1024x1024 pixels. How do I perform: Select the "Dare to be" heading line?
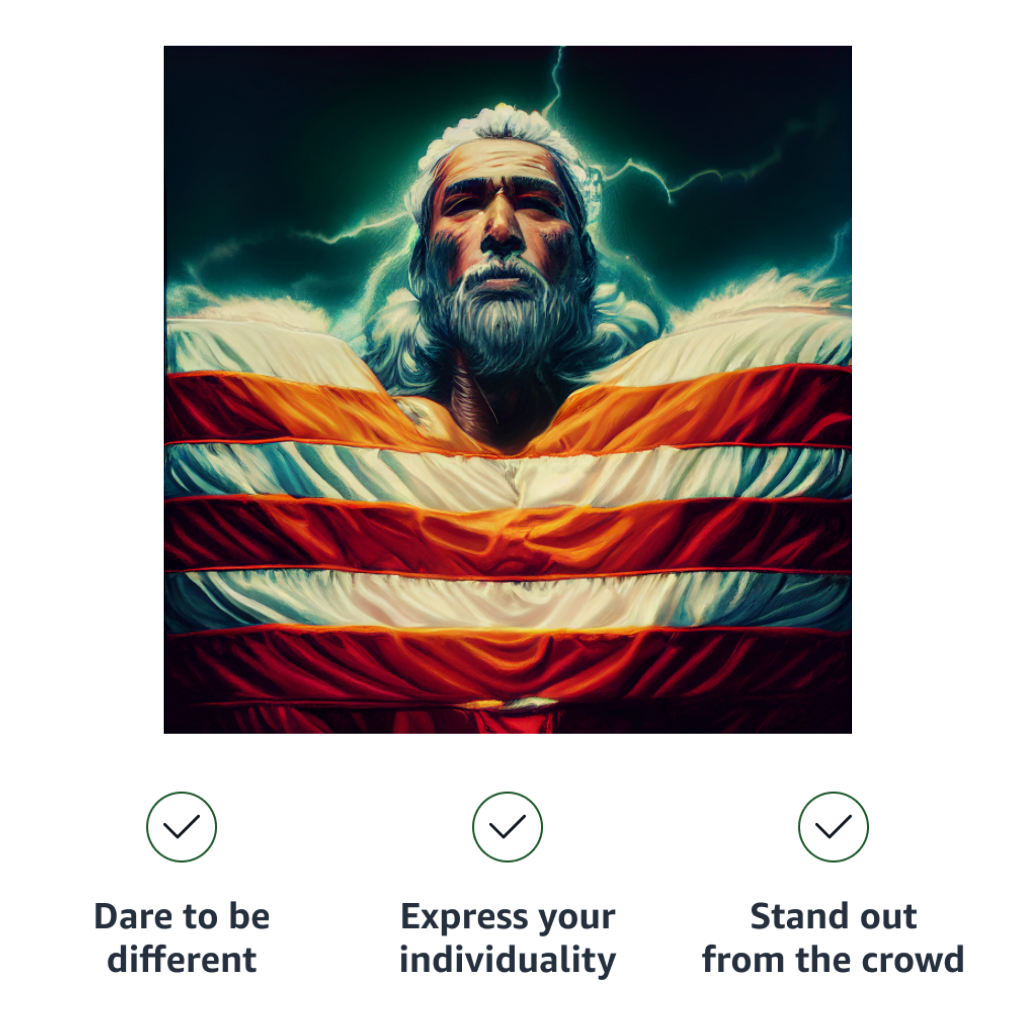182,916
